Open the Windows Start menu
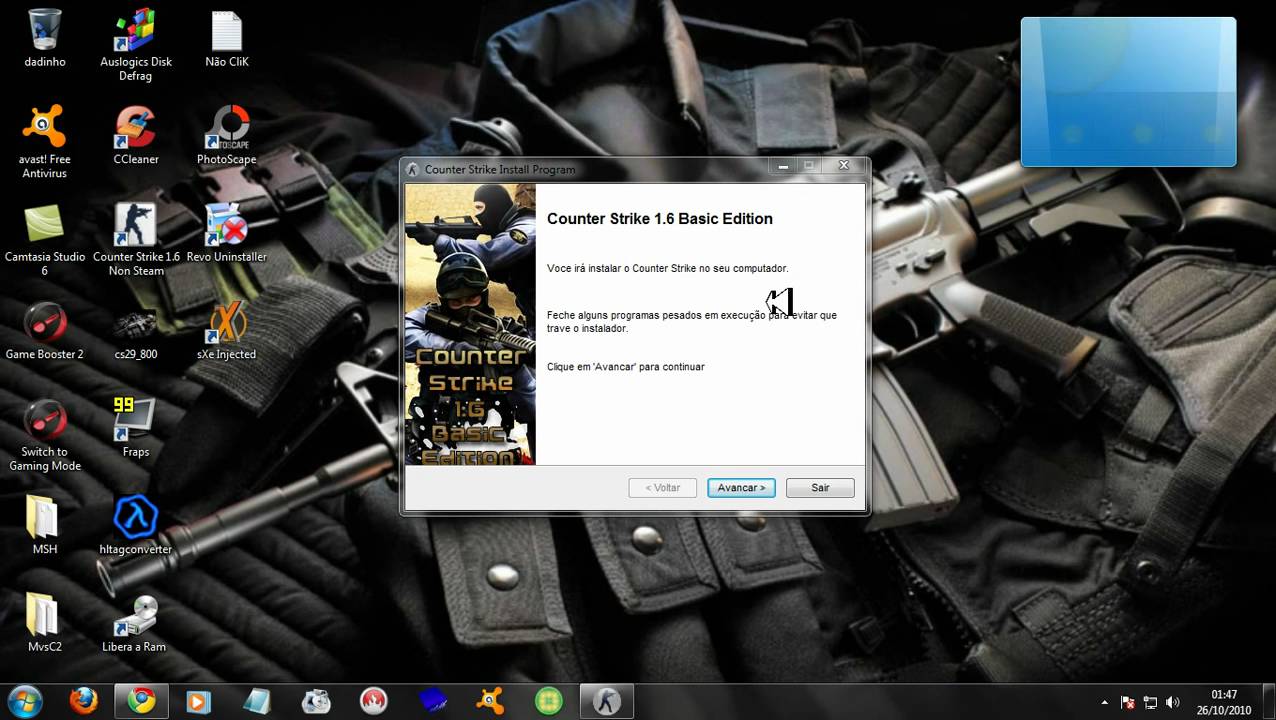 (x=24, y=701)
